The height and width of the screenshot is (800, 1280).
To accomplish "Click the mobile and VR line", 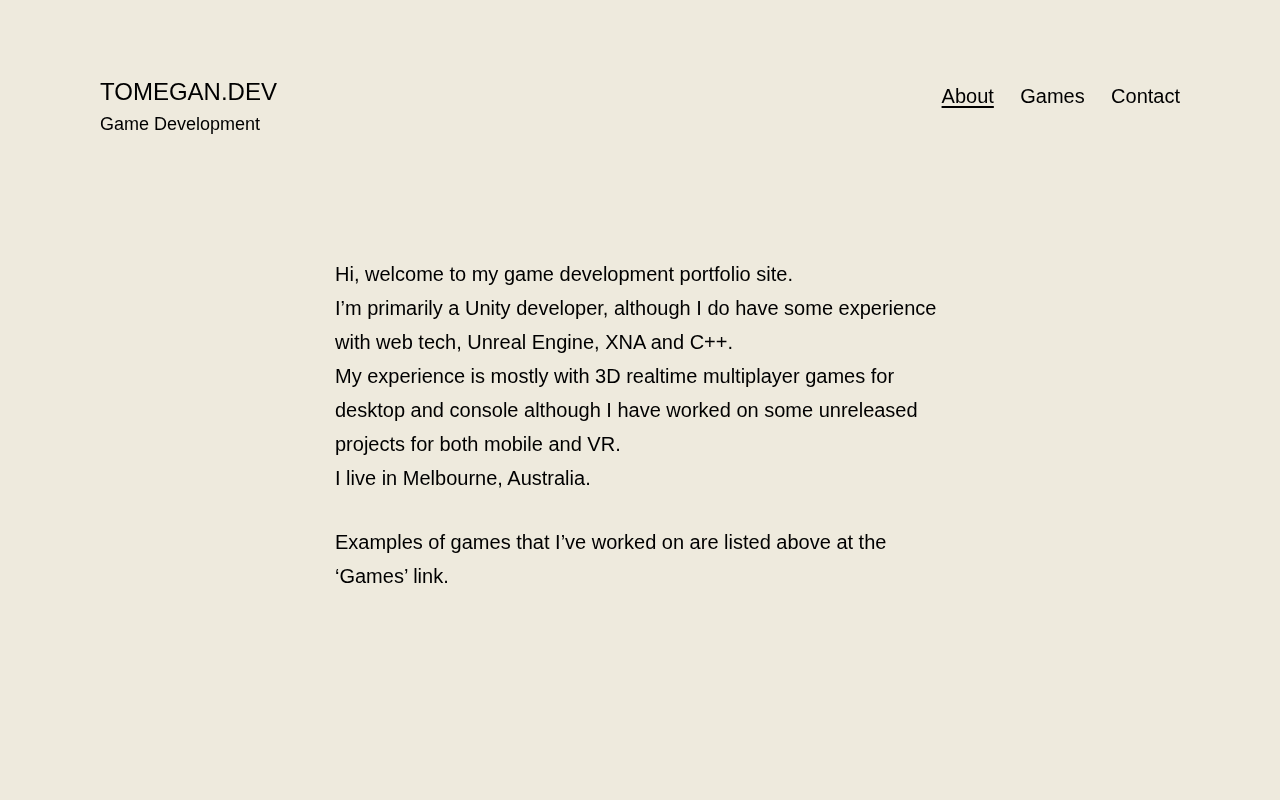I will 478,444.
